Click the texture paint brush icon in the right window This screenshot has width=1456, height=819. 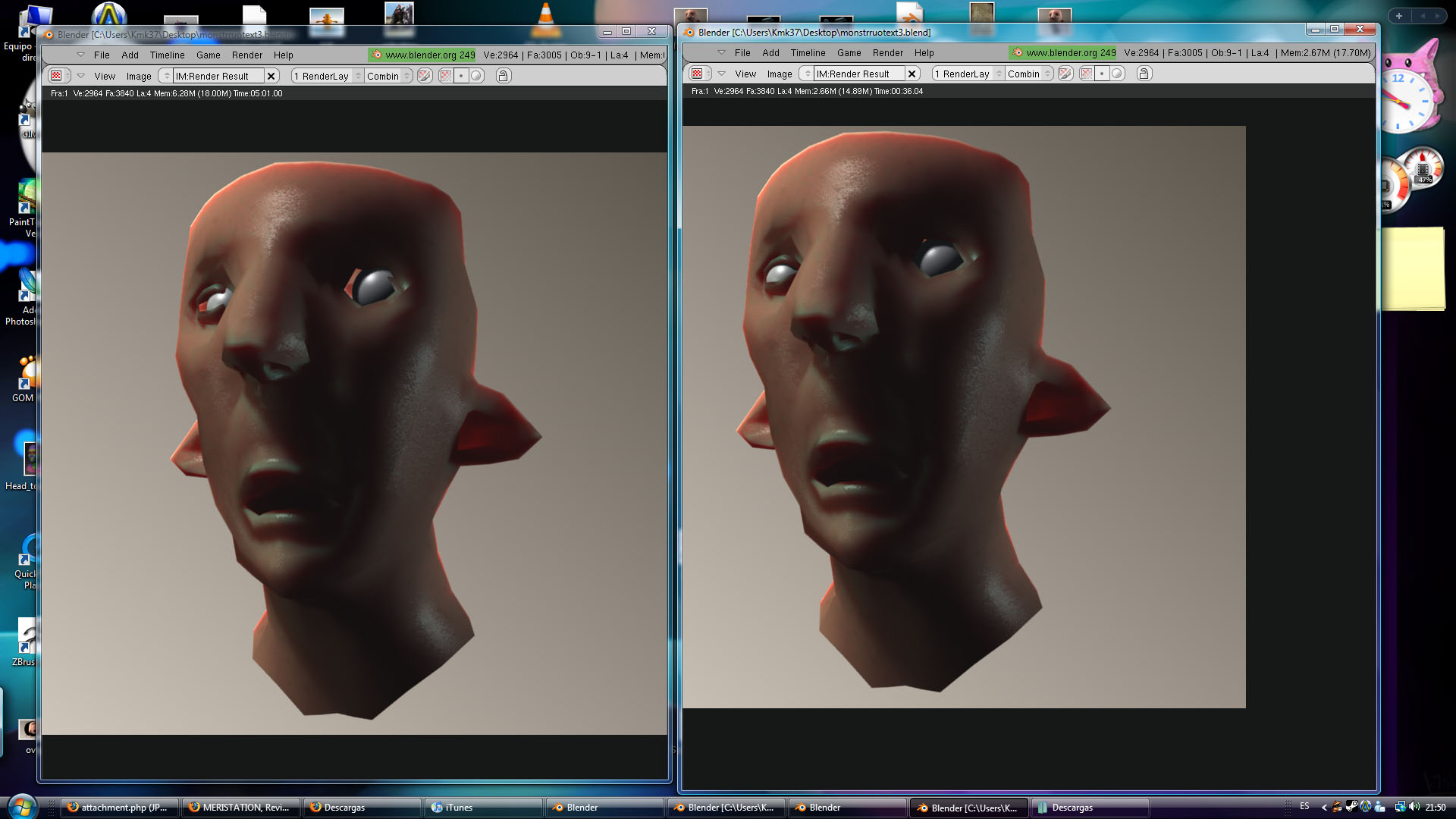1065,74
